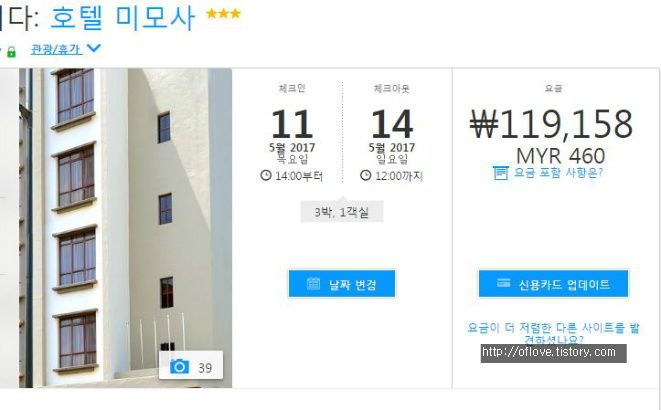Image resolution: width=661 pixels, height=410 pixels.
Task: Click the 3박, 1객실 stay summary label
Action: pos(341,212)
